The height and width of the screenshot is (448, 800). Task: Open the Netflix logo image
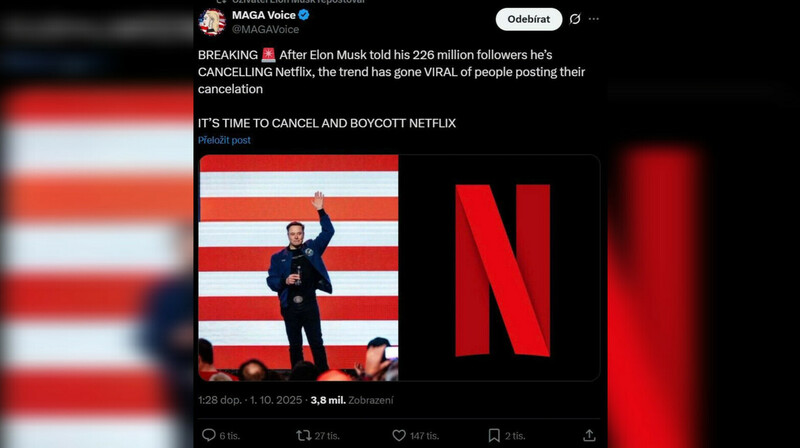(500, 267)
